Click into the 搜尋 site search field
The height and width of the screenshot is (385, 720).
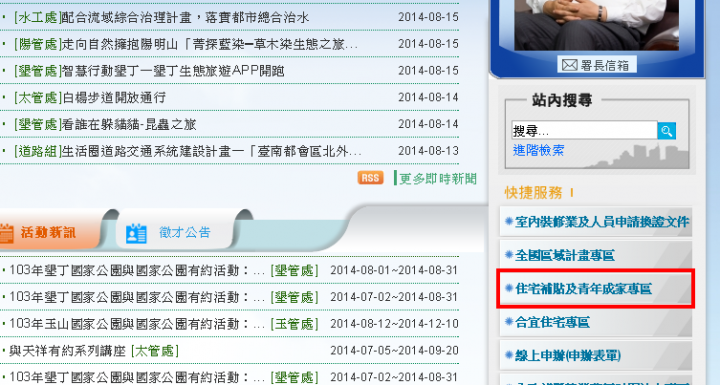(x=584, y=131)
